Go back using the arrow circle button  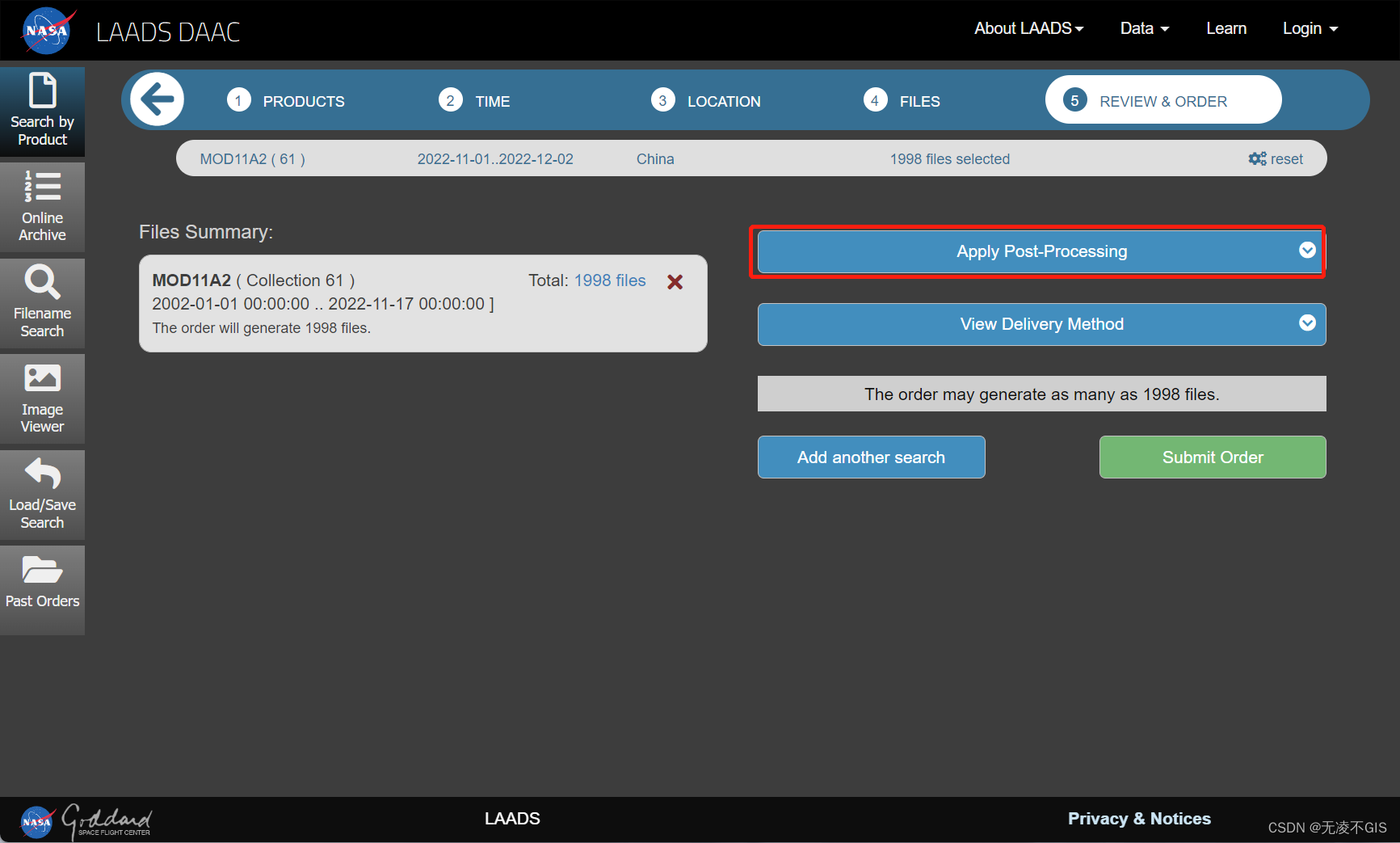point(158,99)
